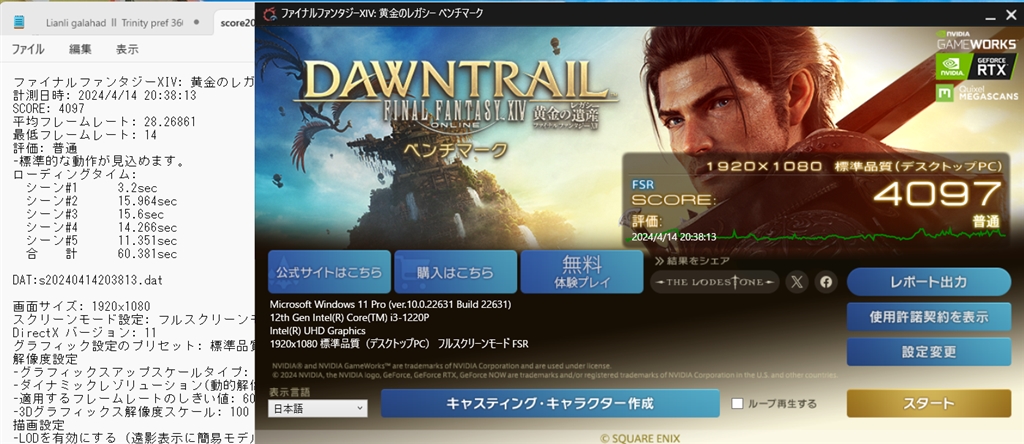
Task: Click the Facebook share icon
Action: point(826,282)
